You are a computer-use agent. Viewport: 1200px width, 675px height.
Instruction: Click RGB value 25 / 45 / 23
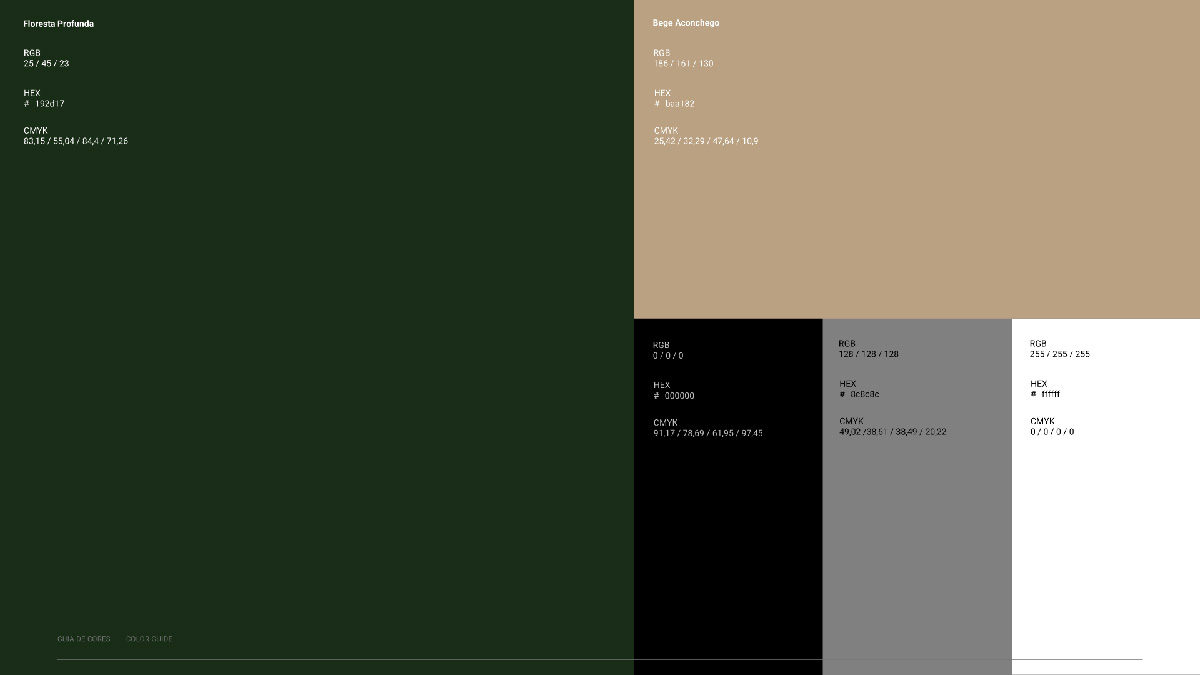(x=46, y=64)
